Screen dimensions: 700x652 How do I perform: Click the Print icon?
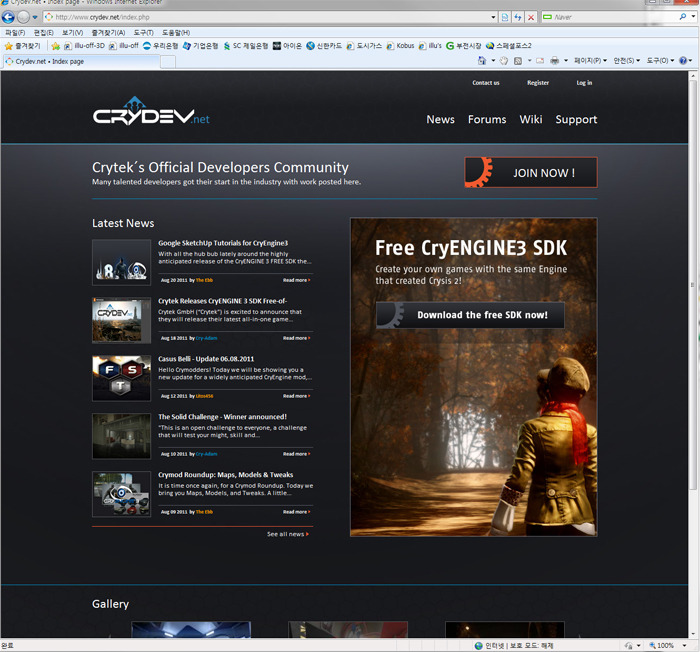(554, 61)
